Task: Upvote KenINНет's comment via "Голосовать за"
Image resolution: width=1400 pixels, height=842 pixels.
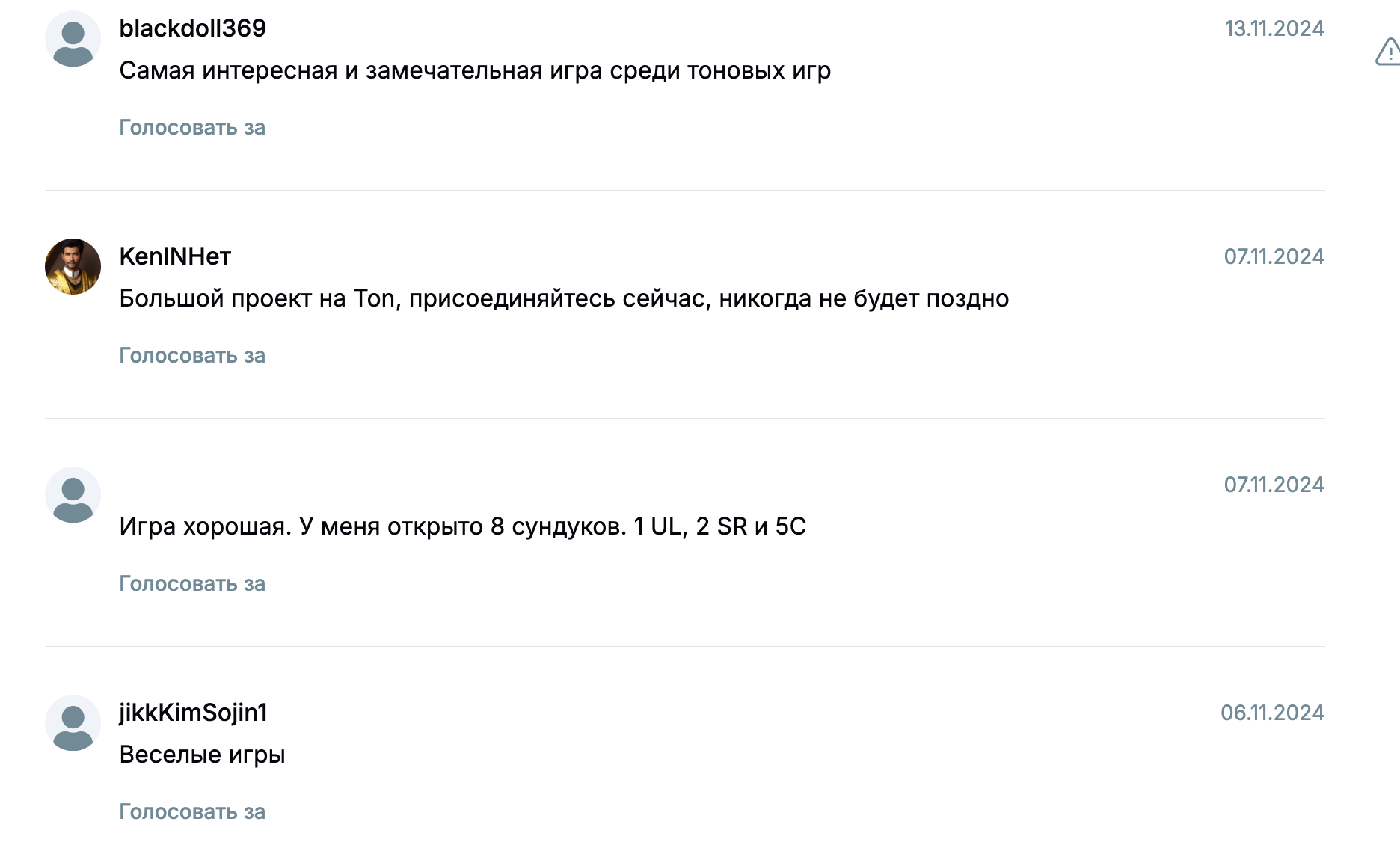Action: click(x=192, y=355)
